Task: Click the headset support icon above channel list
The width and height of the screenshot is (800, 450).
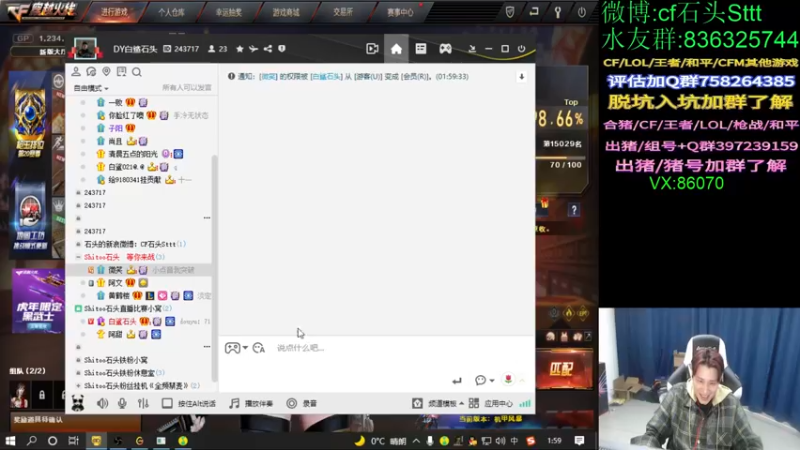Action: point(91,71)
